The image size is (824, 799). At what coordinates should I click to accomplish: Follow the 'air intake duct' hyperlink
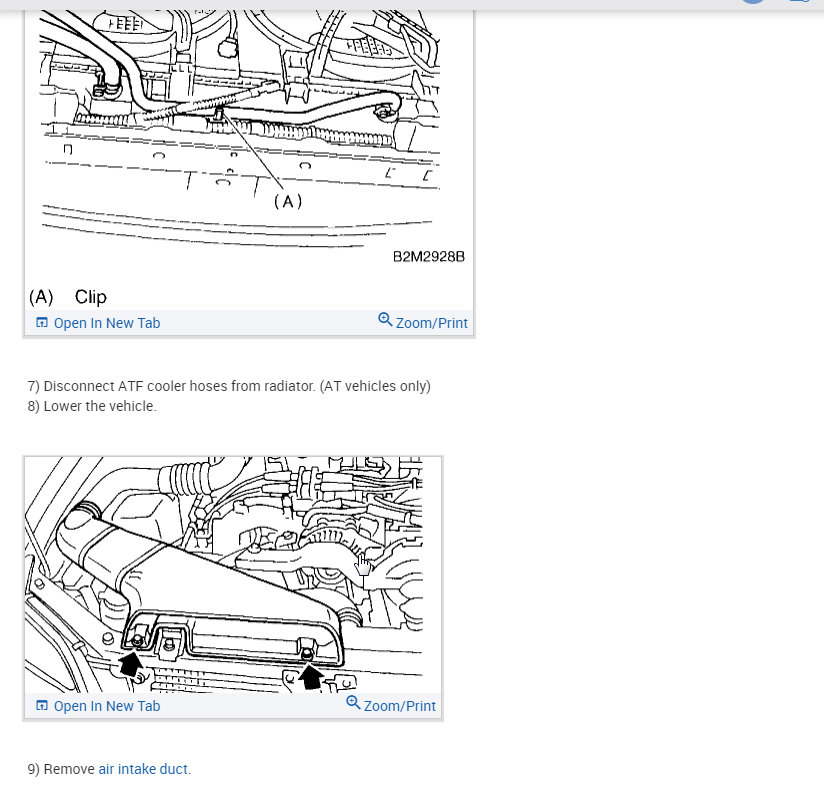pos(143,769)
